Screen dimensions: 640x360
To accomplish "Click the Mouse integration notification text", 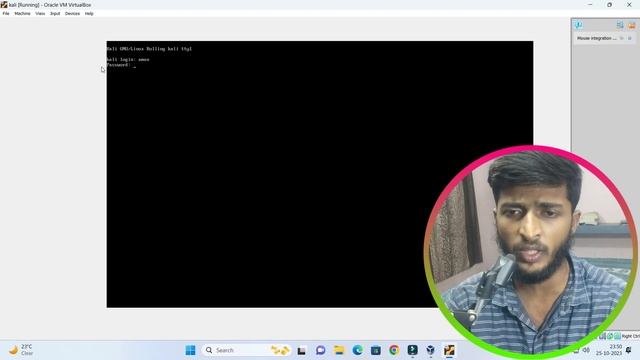I will click(x=596, y=38).
